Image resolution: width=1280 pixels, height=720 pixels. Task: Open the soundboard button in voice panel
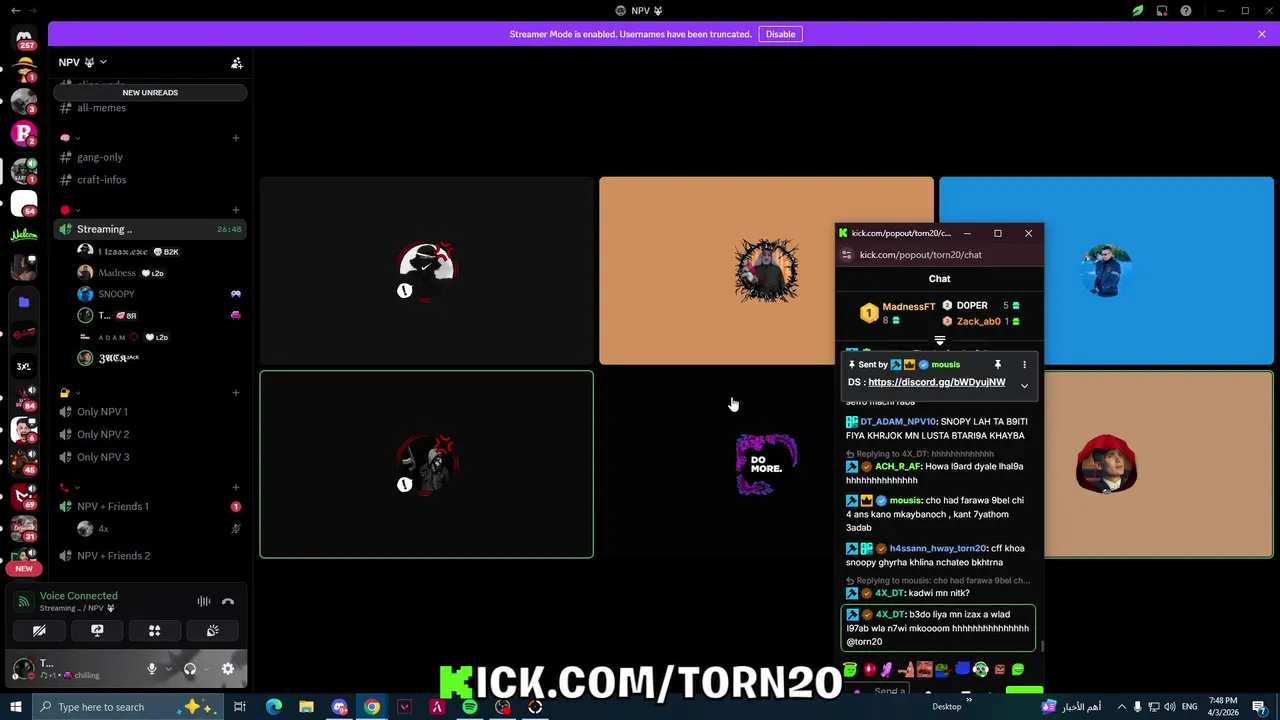[x=212, y=631]
